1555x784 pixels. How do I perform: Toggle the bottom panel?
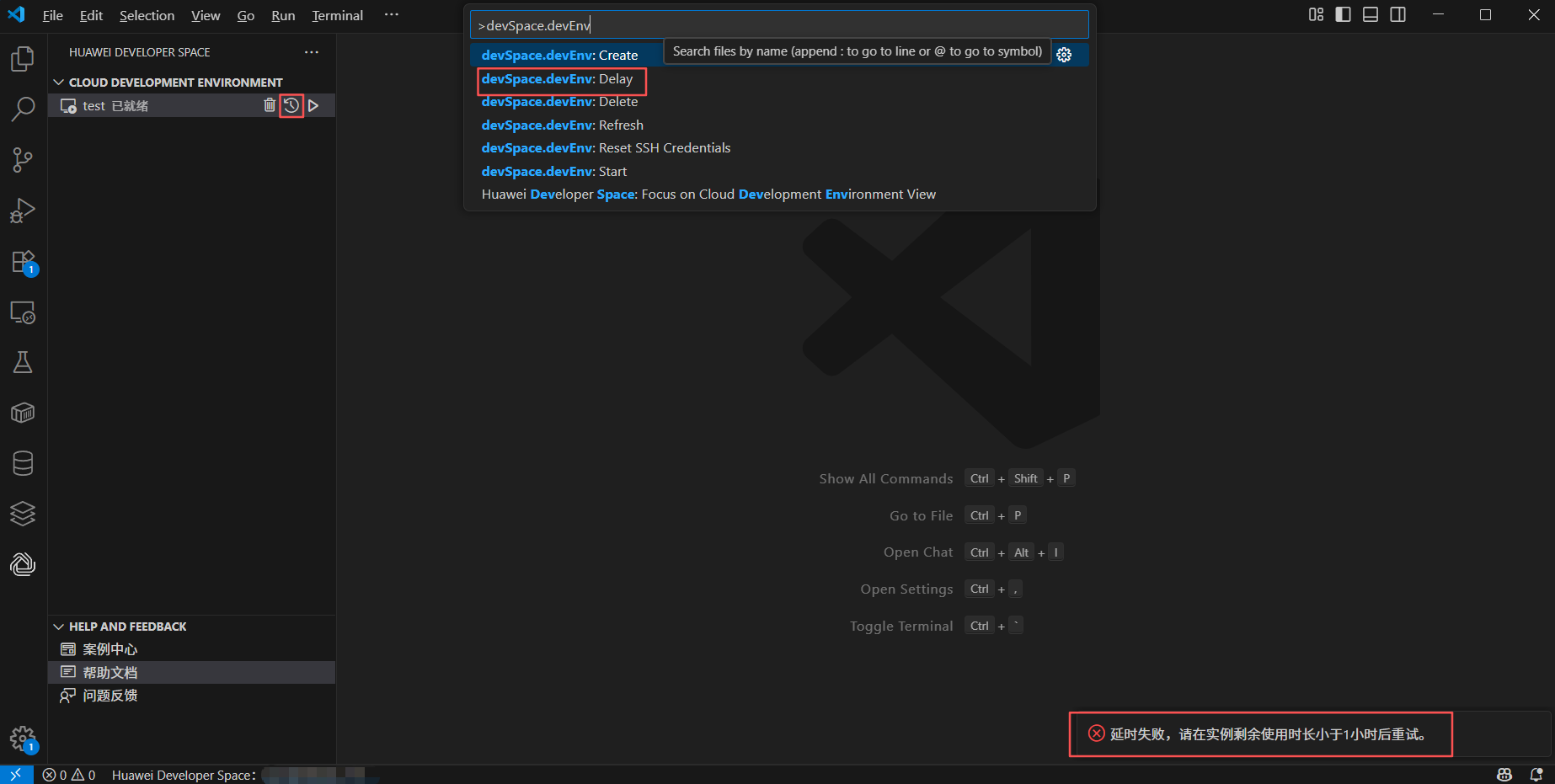coord(1371,14)
